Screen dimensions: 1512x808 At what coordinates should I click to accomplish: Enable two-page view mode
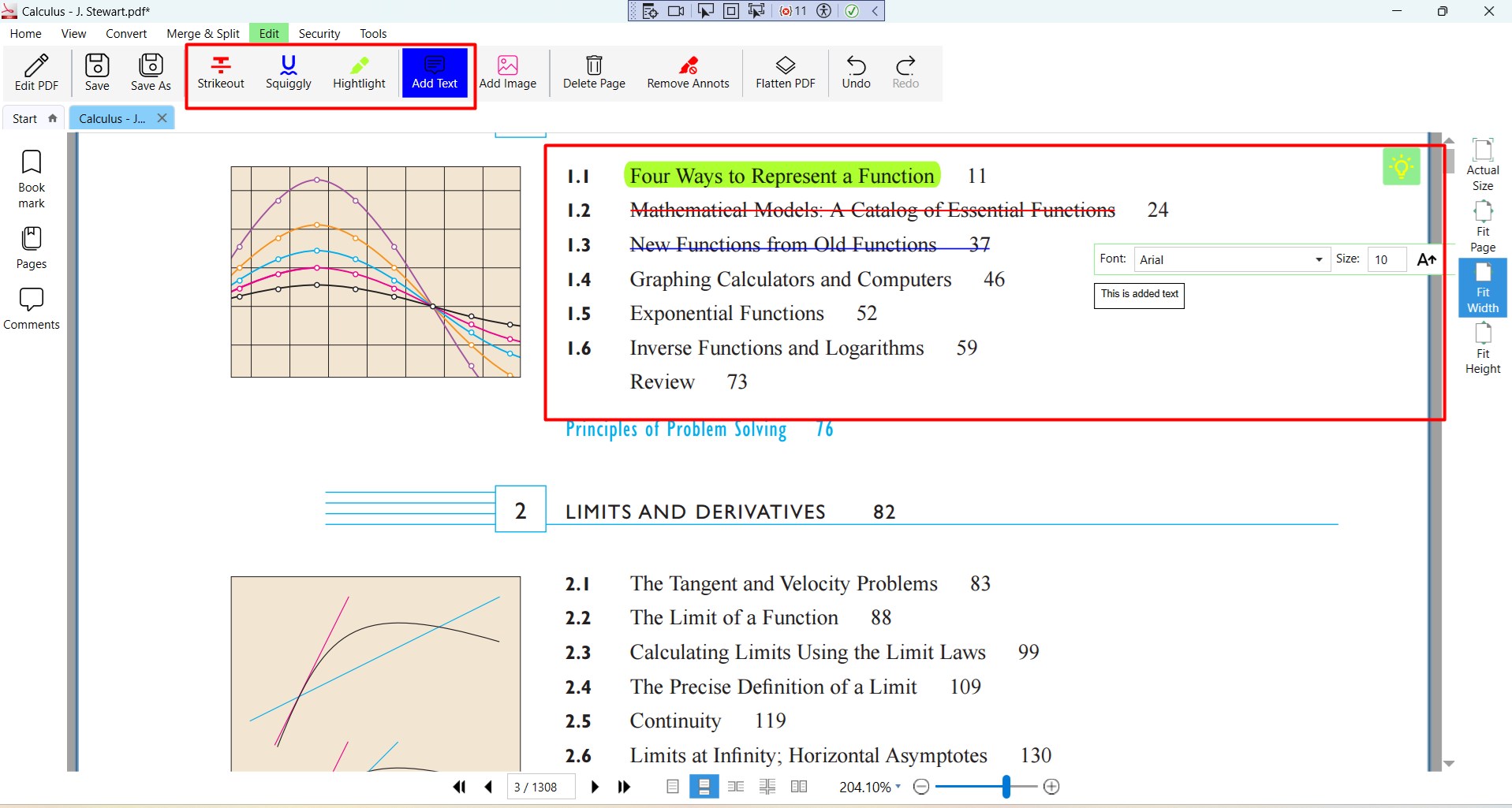pos(798,786)
